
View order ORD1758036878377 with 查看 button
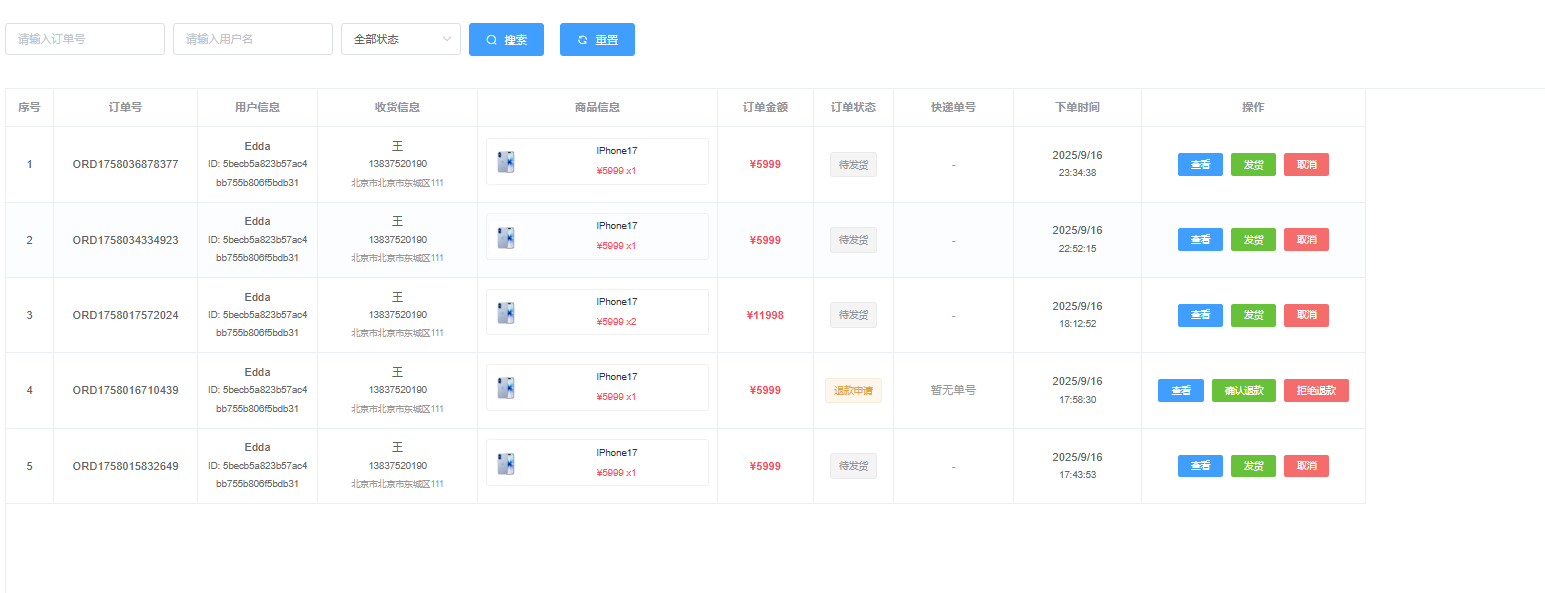point(1200,165)
